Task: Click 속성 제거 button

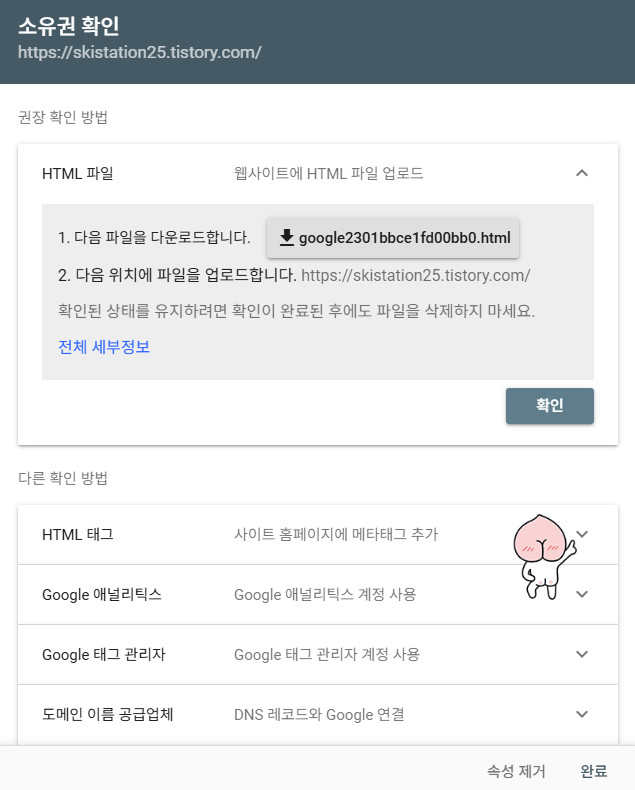Action: 516,771
